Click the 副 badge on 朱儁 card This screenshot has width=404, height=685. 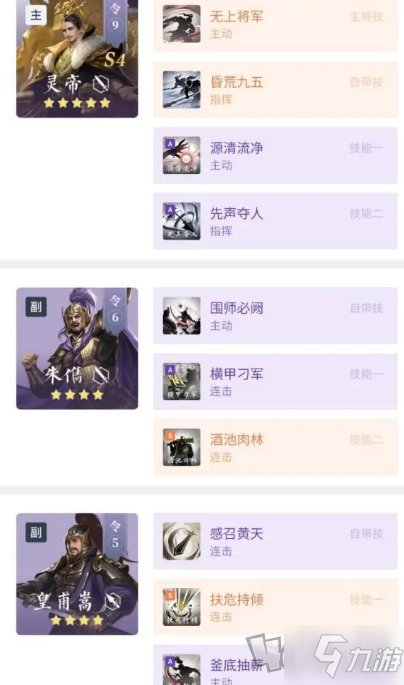36,307
